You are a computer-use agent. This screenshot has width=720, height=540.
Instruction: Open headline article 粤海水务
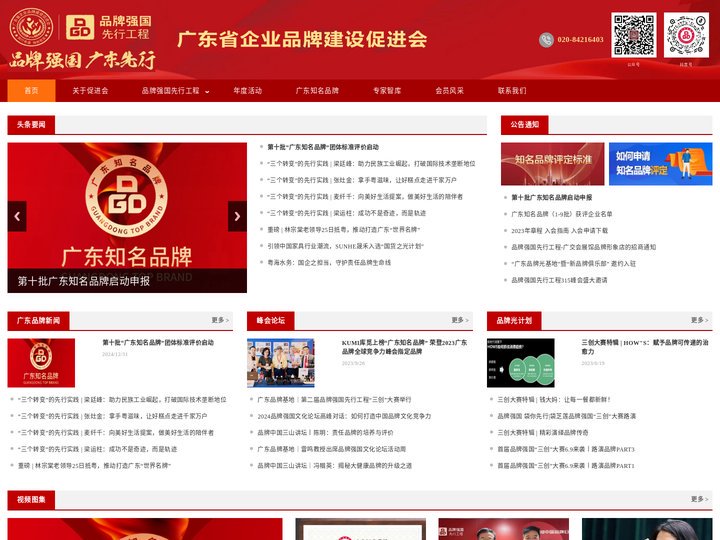329,263
